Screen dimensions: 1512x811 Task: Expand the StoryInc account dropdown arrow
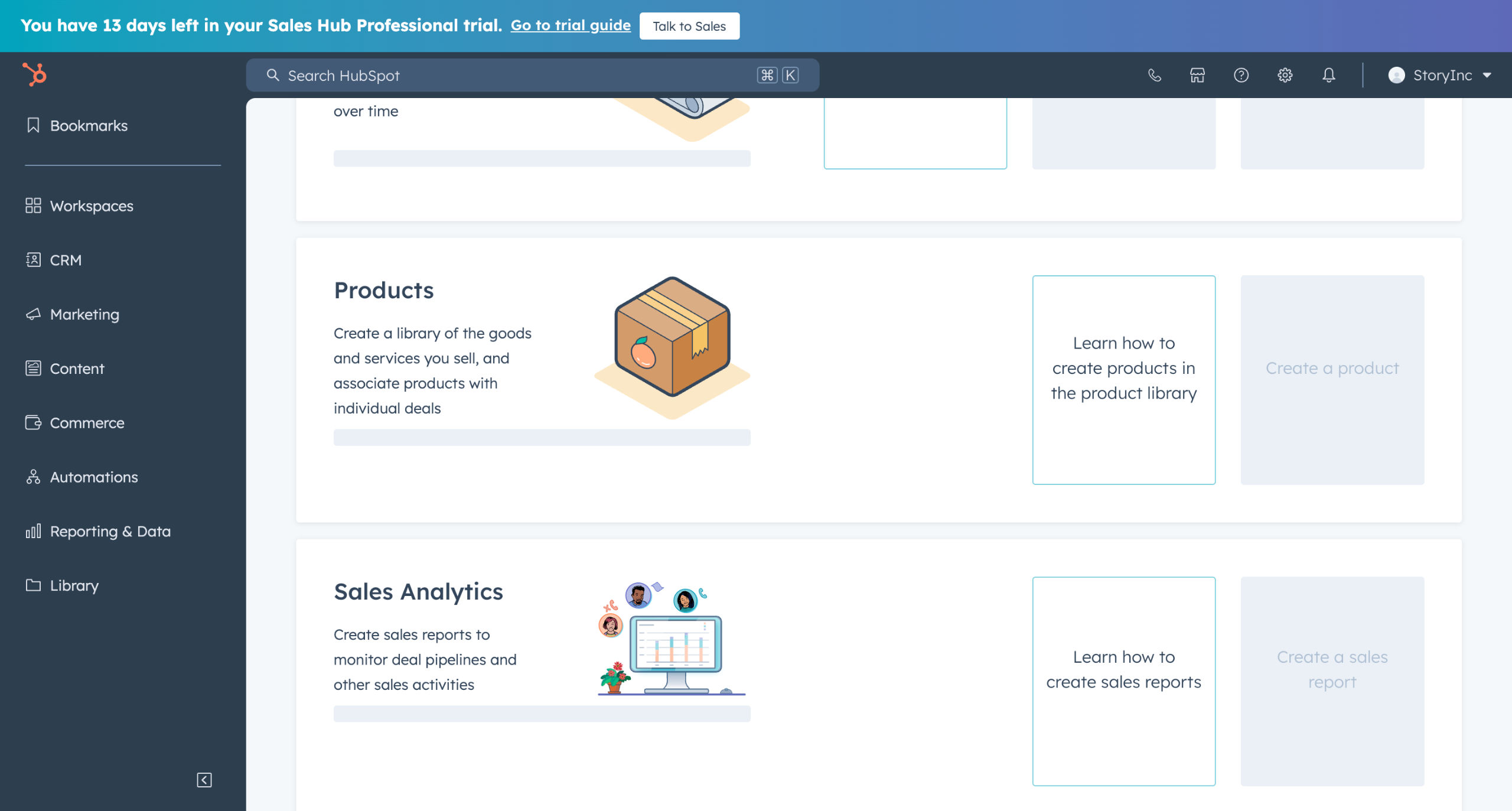[1487, 76]
